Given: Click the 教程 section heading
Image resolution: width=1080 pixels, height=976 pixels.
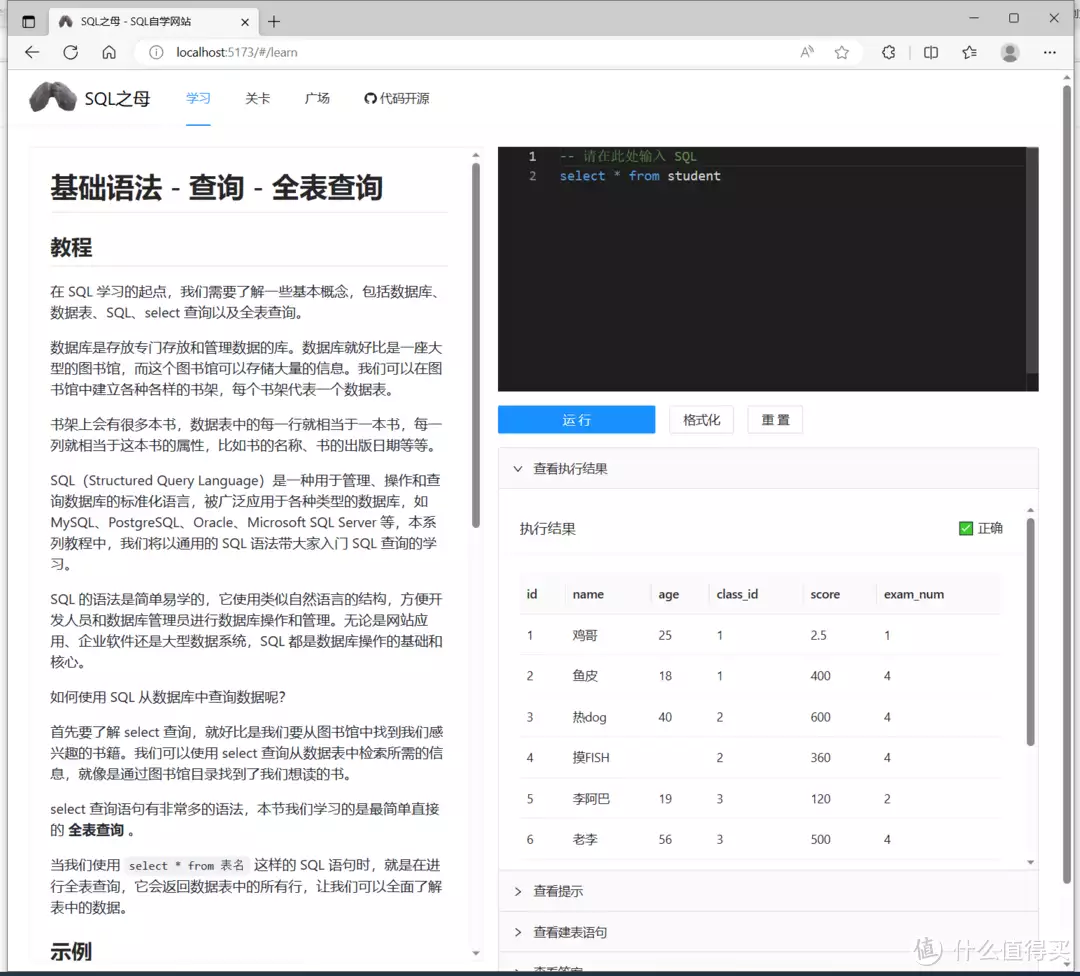Looking at the screenshot, I should (71, 247).
